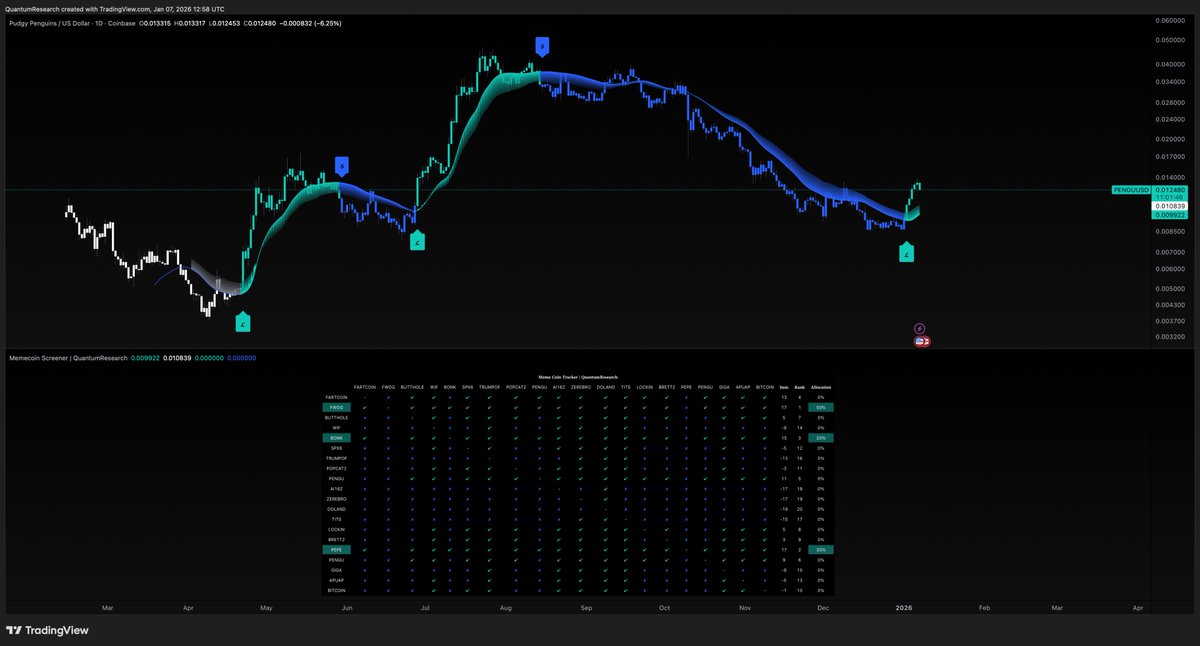The image size is (1200, 646).
Task: Click the Feb label on time axis
Action: (983, 607)
